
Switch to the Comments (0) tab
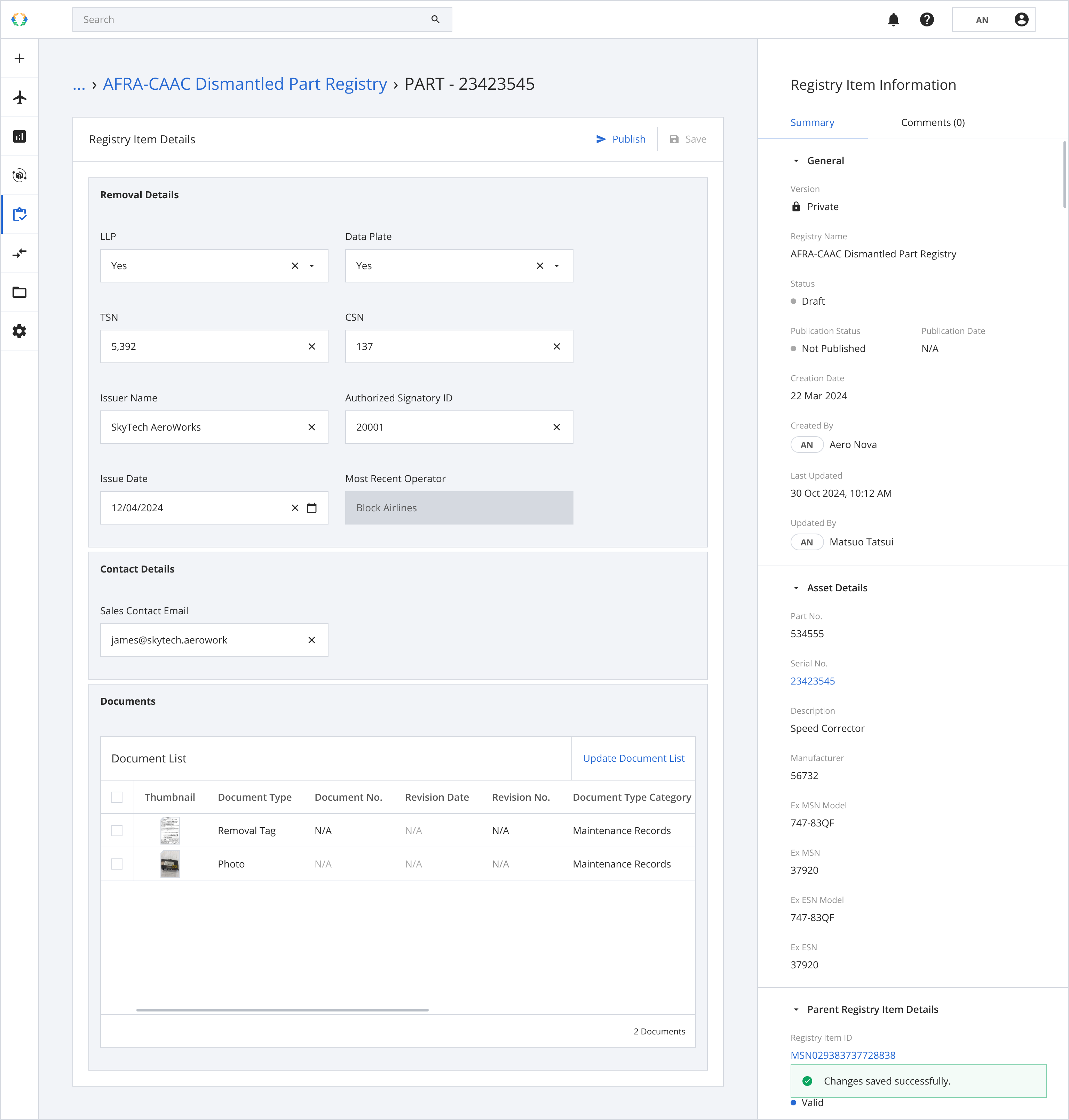tap(932, 122)
